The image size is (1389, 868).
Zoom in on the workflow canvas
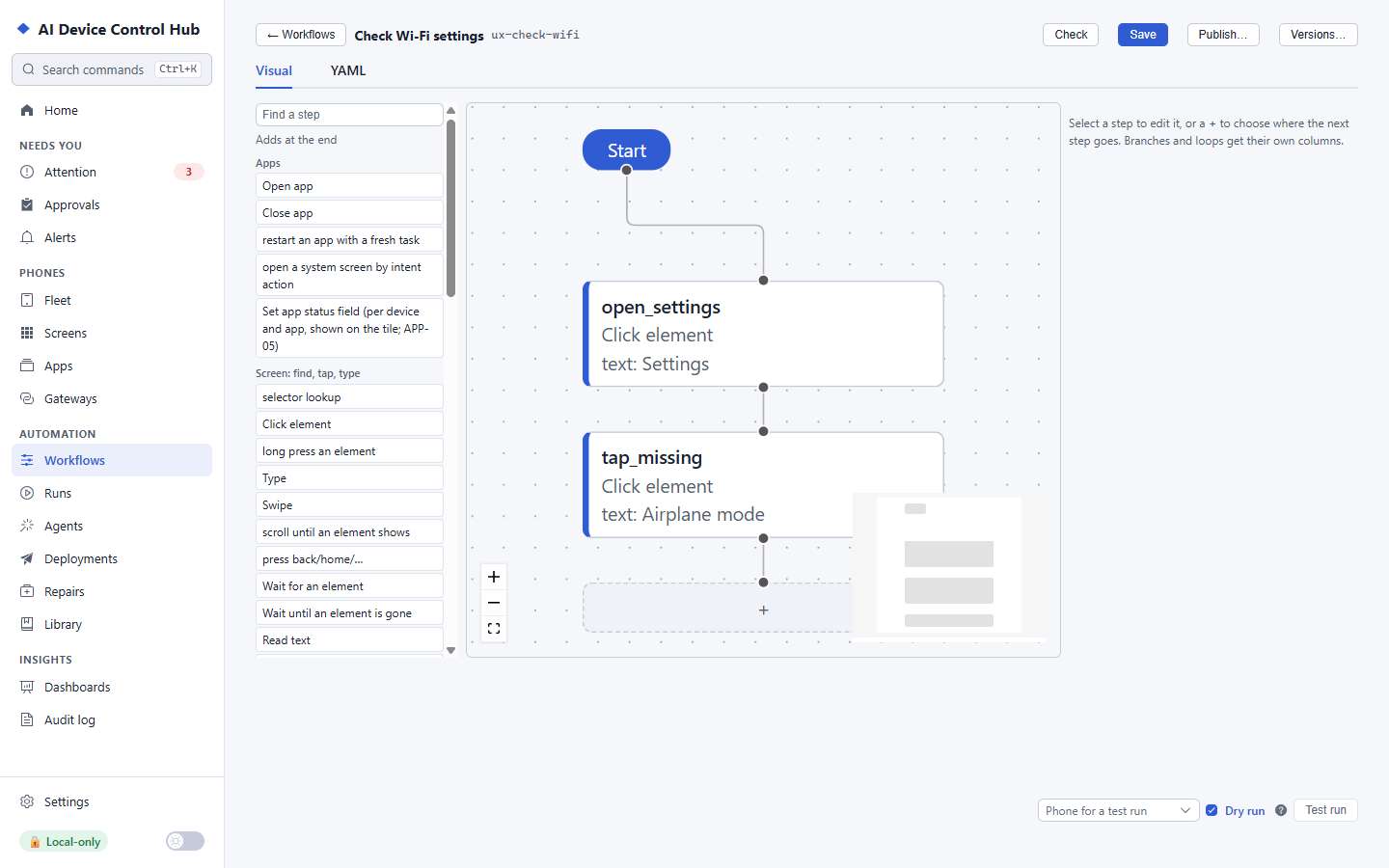point(494,577)
